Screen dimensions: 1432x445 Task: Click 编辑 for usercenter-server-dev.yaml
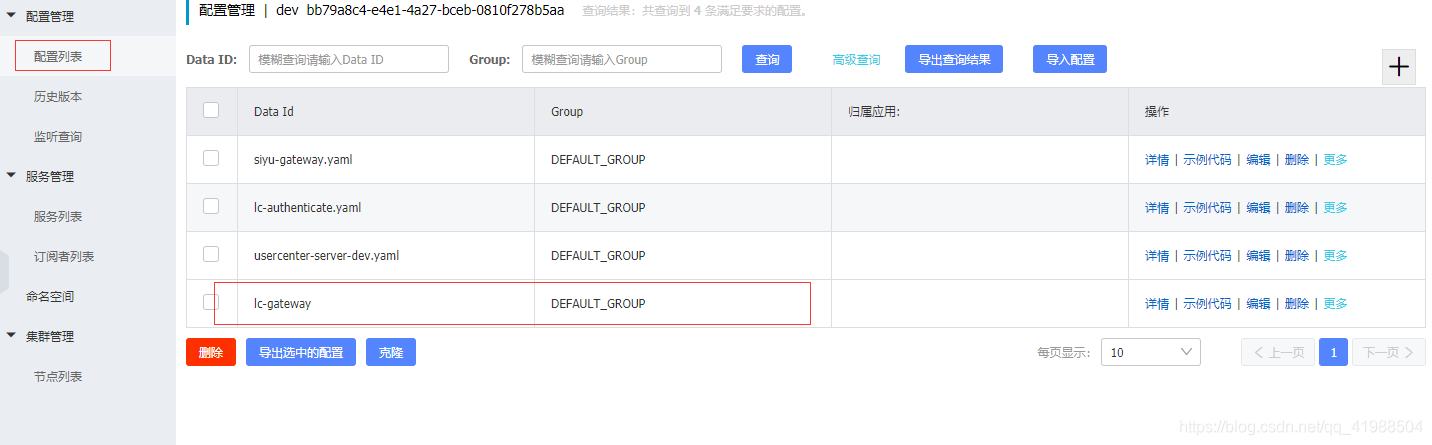(x=1258, y=256)
